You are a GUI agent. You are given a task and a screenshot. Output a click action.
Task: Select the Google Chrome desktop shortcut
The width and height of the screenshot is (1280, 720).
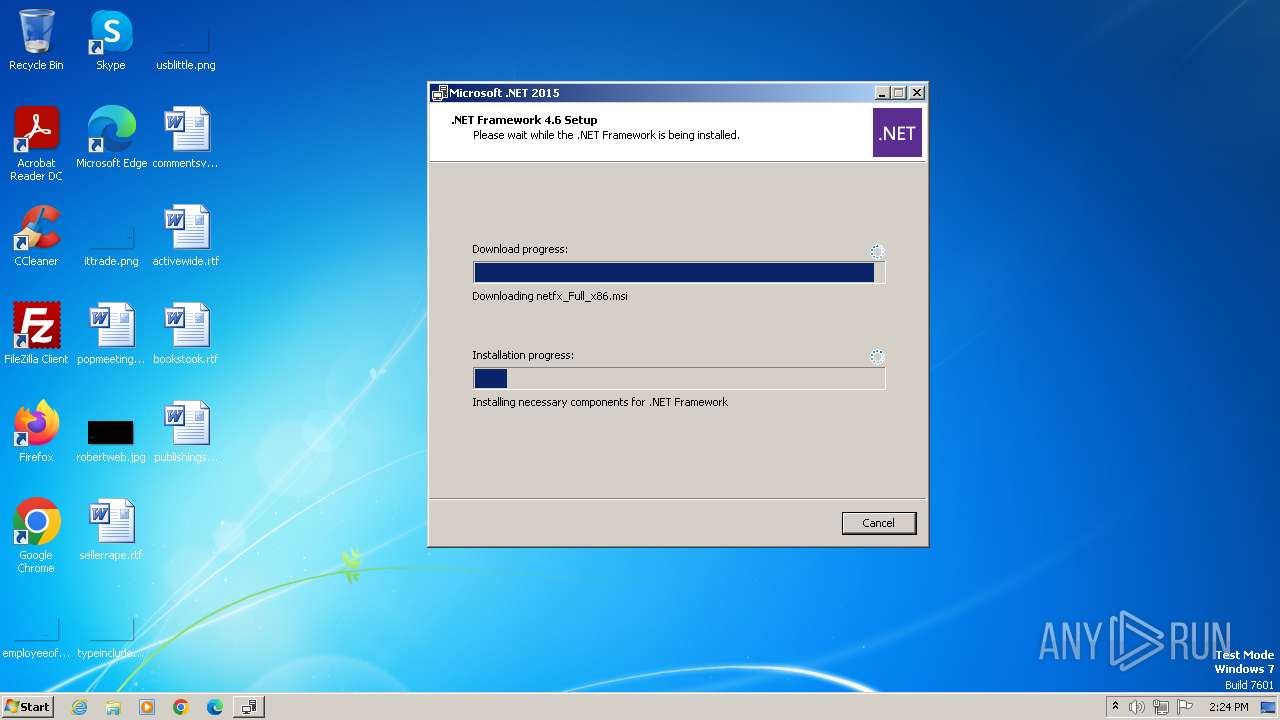click(x=36, y=537)
